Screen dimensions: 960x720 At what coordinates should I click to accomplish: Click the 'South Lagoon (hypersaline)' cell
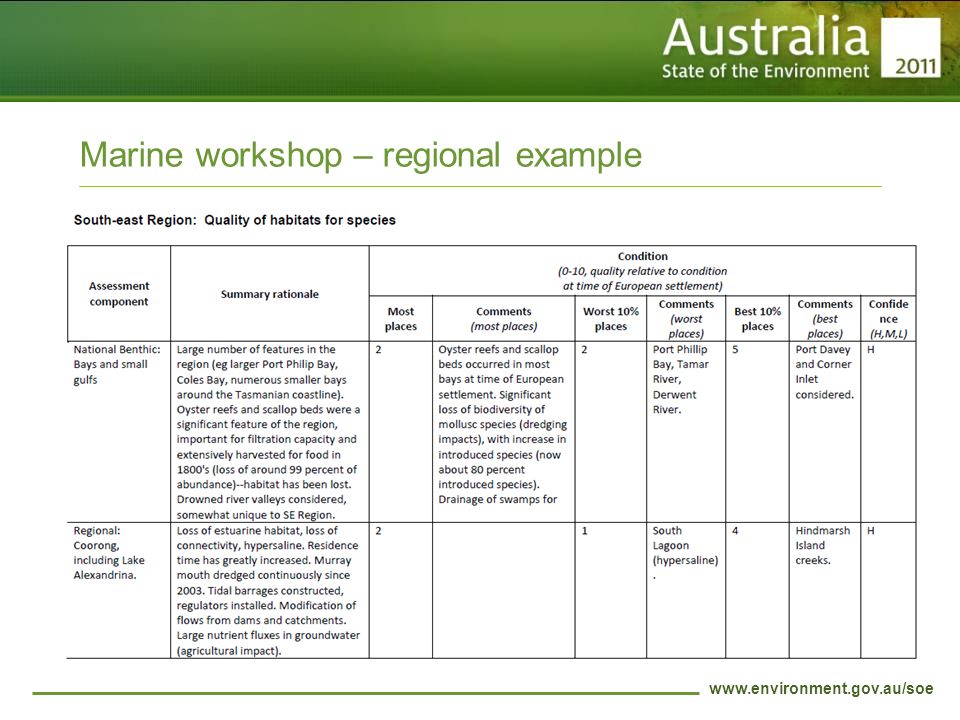[x=686, y=590]
